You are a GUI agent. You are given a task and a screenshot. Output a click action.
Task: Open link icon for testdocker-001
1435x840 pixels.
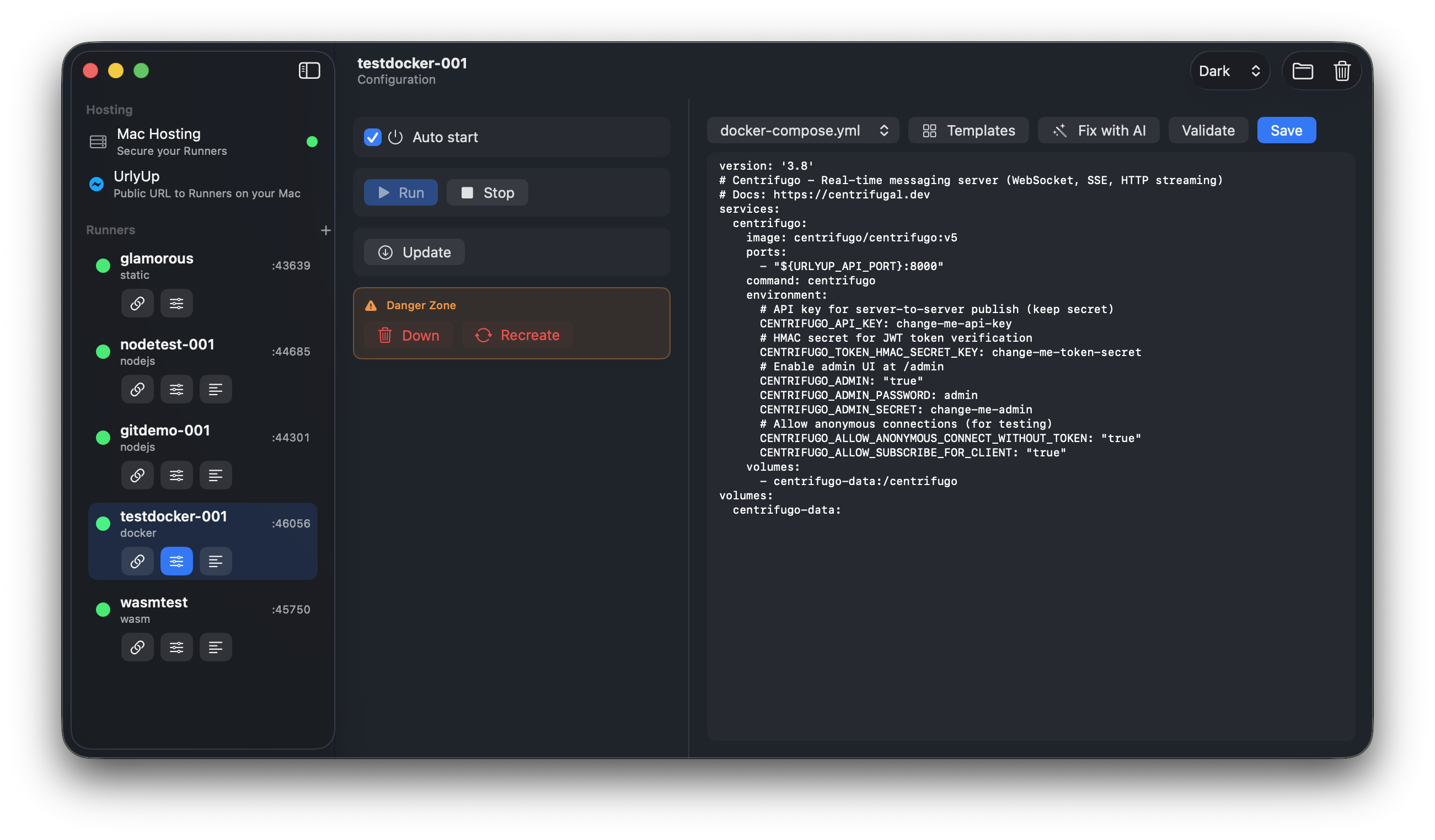coord(137,561)
